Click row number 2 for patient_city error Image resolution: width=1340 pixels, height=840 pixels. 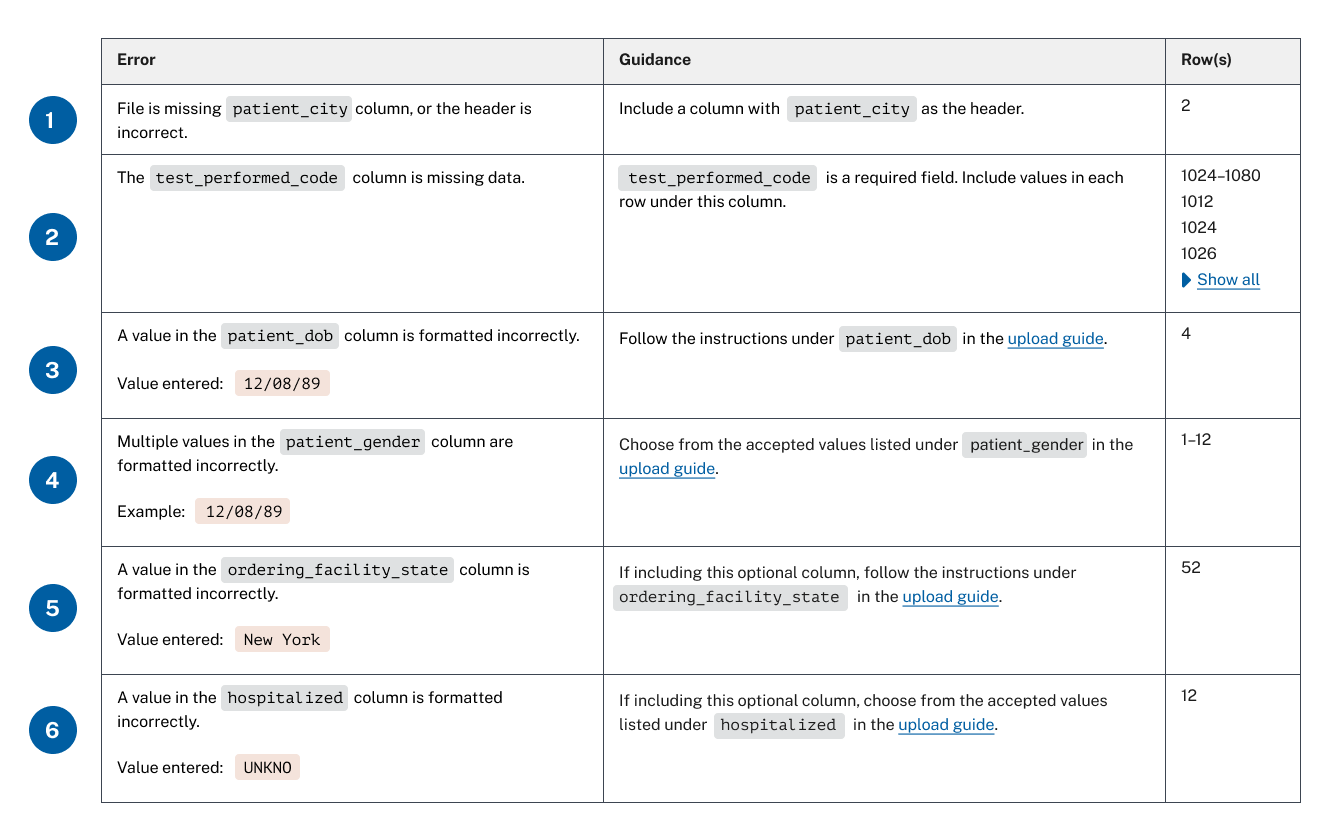pos(1186,106)
